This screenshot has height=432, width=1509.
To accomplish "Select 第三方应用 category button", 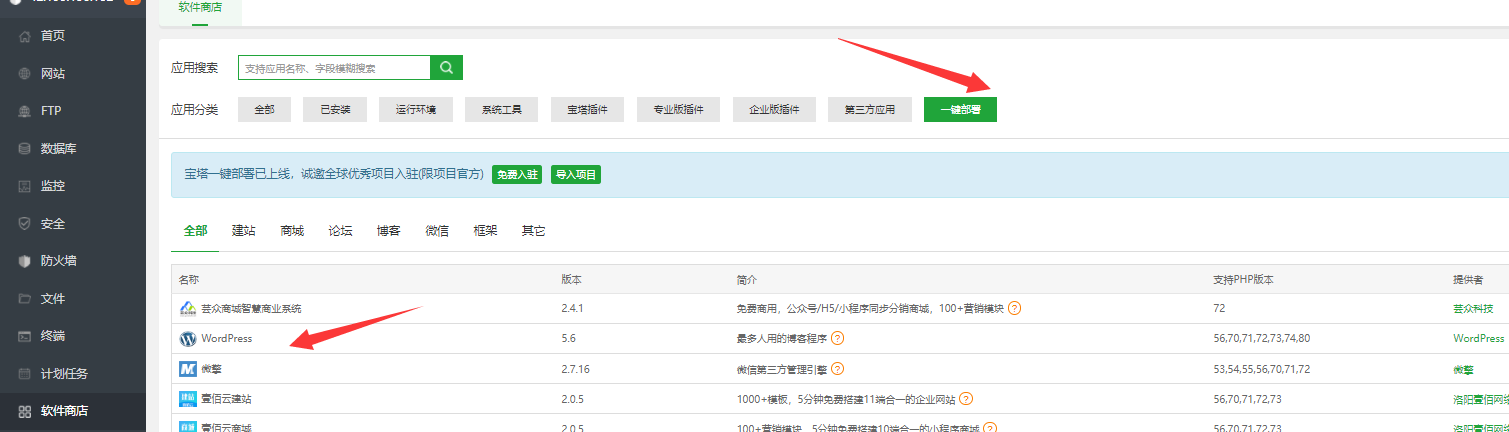I will (x=870, y=110).
